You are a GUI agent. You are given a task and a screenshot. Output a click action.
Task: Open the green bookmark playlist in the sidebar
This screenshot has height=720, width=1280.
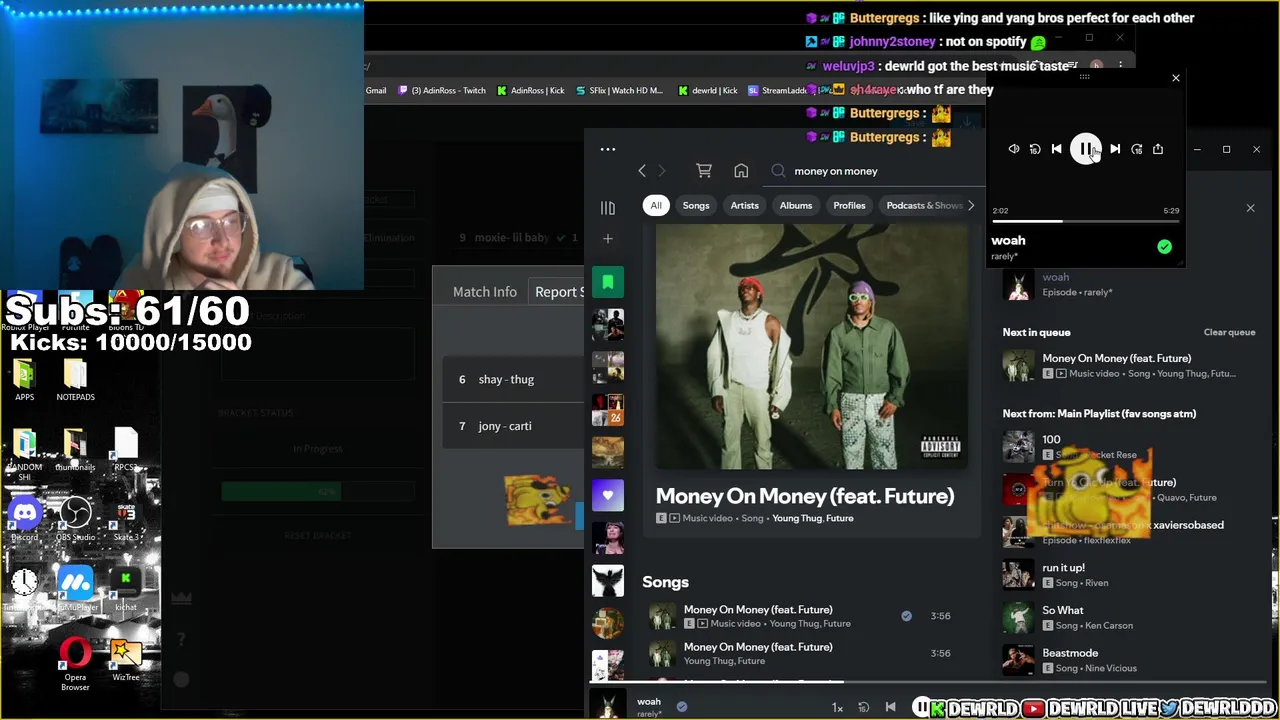tap(607, 282)
